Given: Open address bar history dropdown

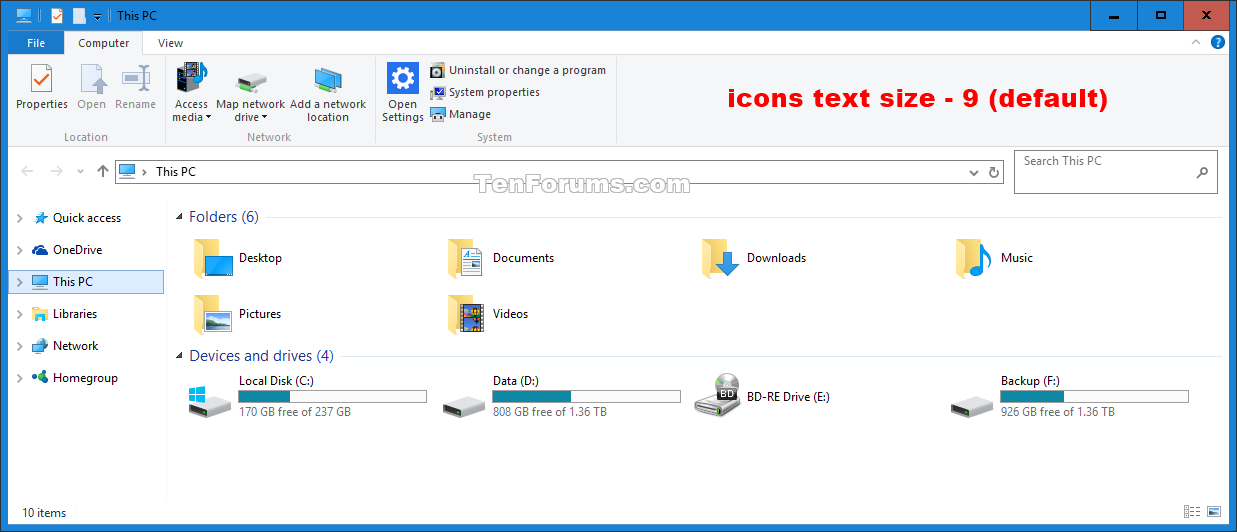Looking at the screenshot, I should point(974,172).
